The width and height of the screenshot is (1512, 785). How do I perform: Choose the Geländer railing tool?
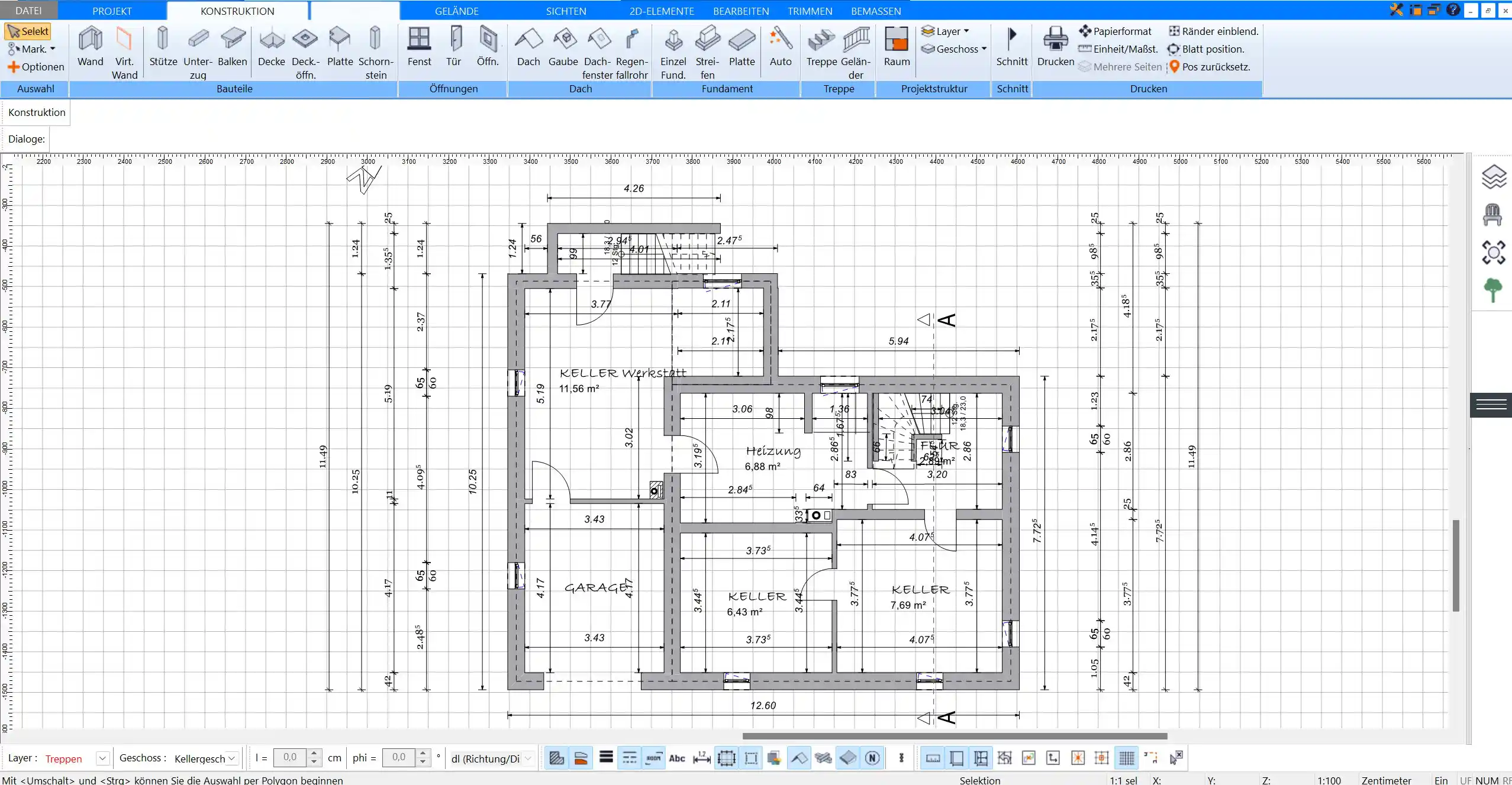[x=856, y=53]
